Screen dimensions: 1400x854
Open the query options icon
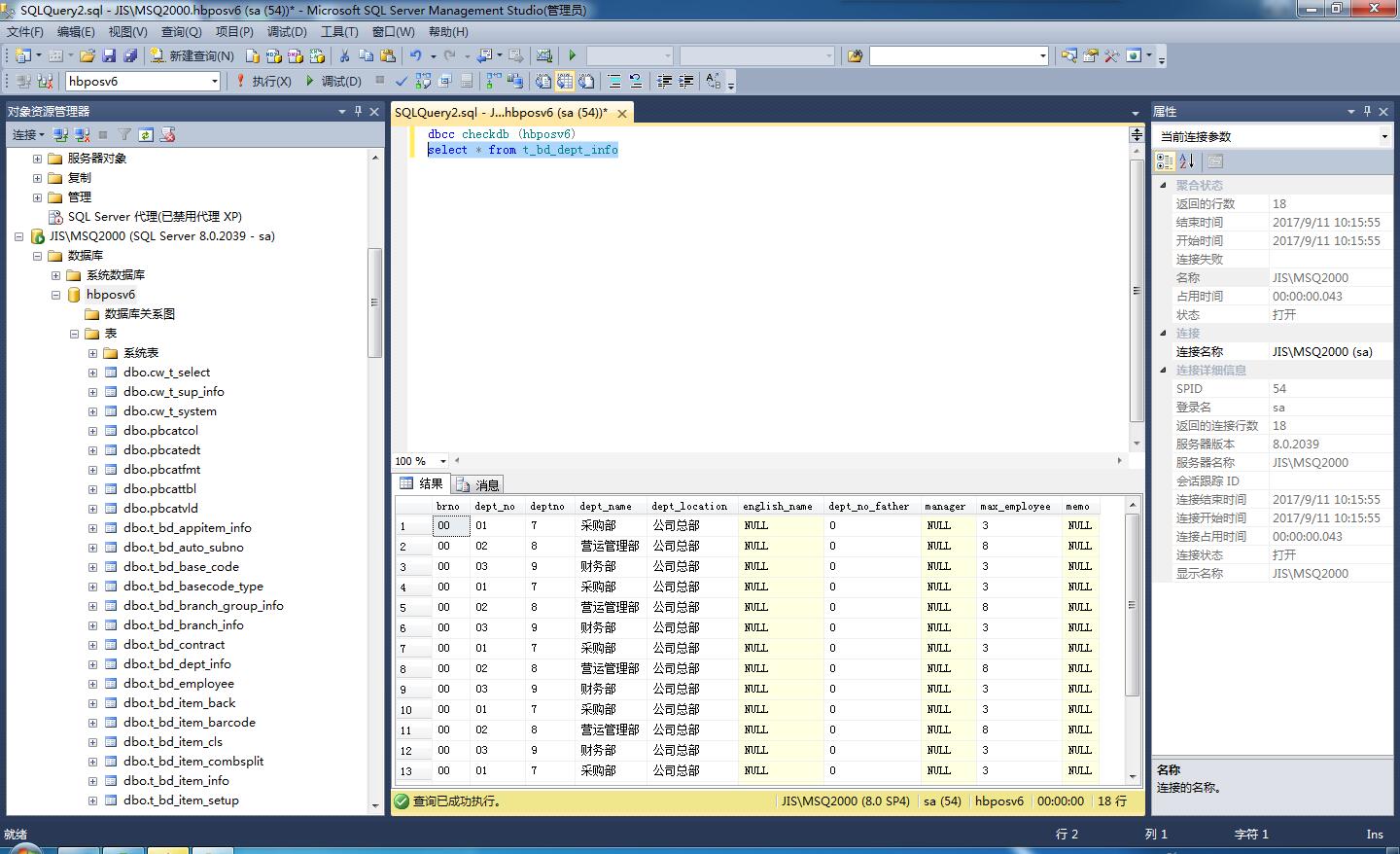pos(445,81)
